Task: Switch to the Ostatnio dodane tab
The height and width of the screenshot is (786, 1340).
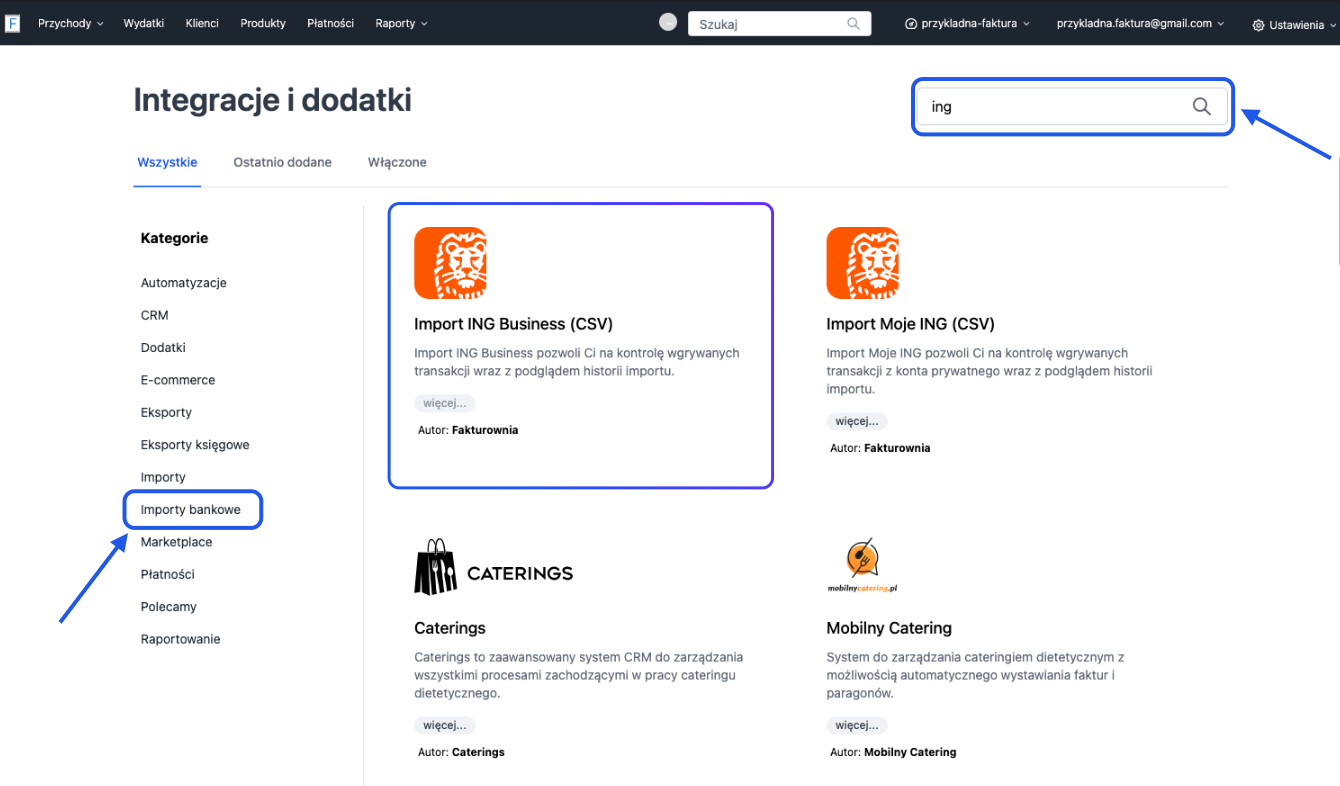Action: pyautogui.click(x=282, y=162)
